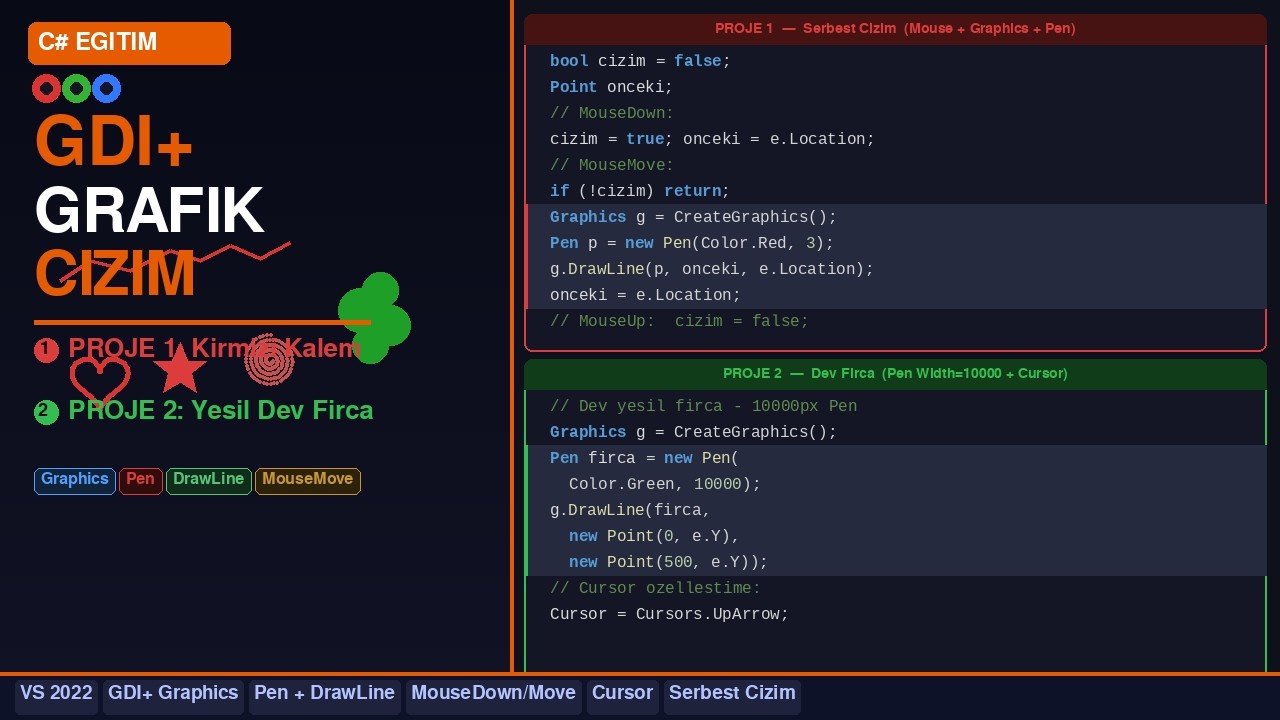
Task: Click 'Graphics g = CreateGraphics();' in PROJE 1 panel
Action: tap(693, 217)
